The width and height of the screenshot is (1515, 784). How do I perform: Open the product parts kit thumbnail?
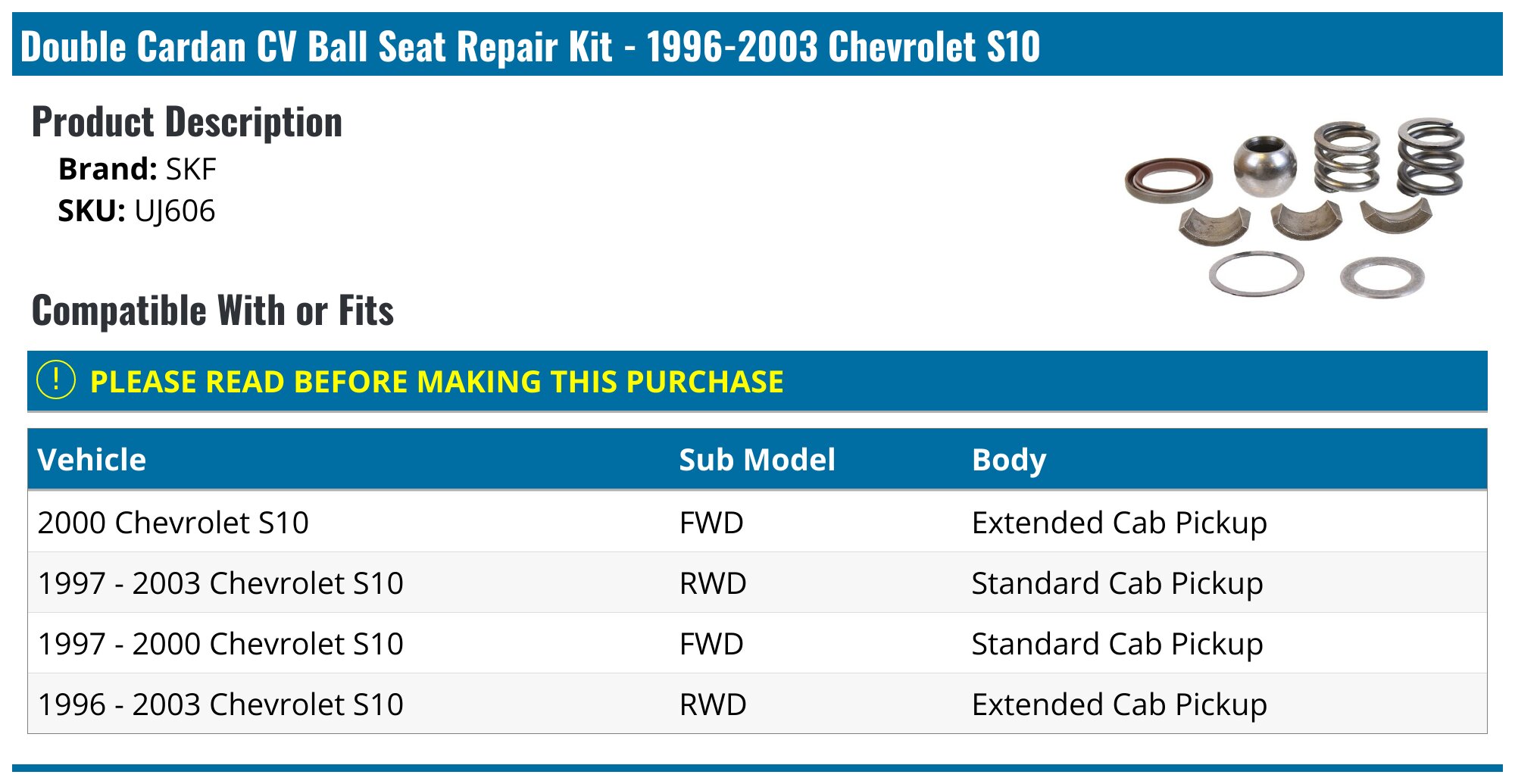pos(1295,206)
